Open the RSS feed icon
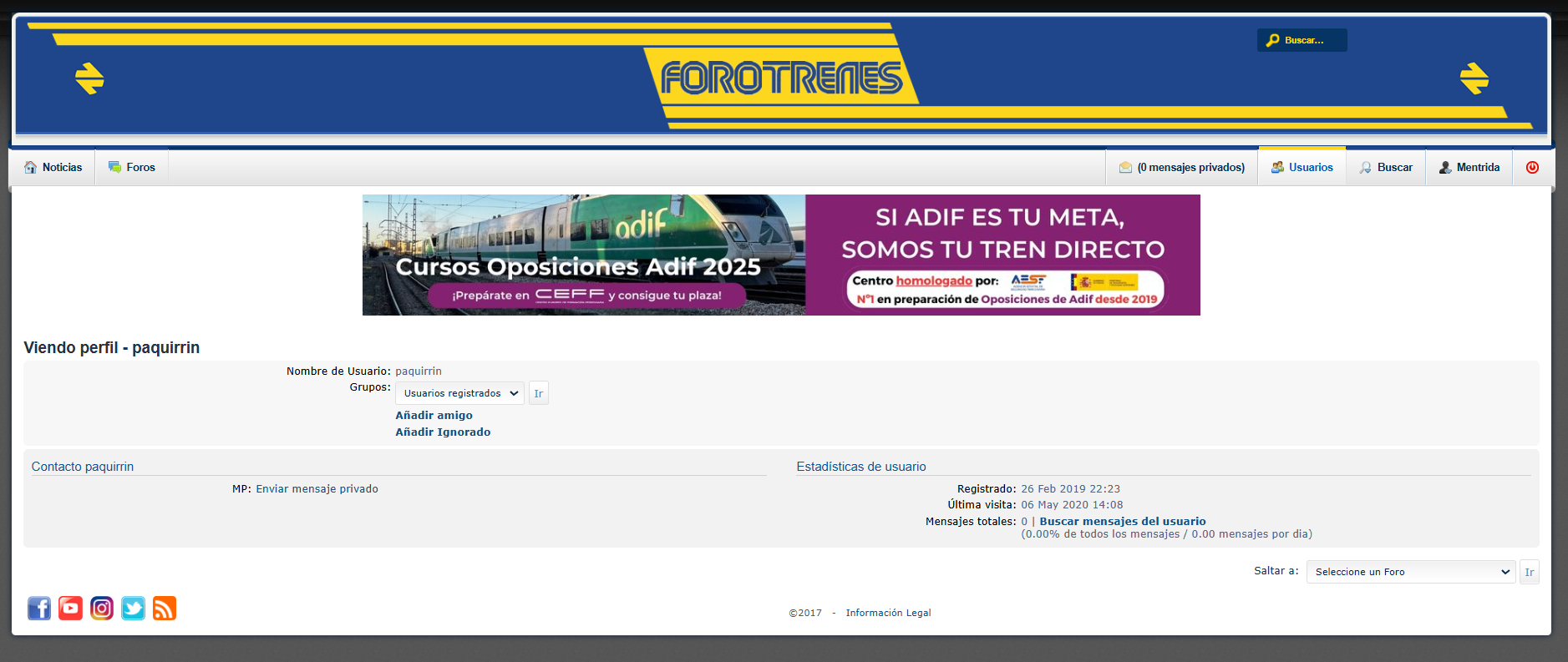 coord(165,608)
